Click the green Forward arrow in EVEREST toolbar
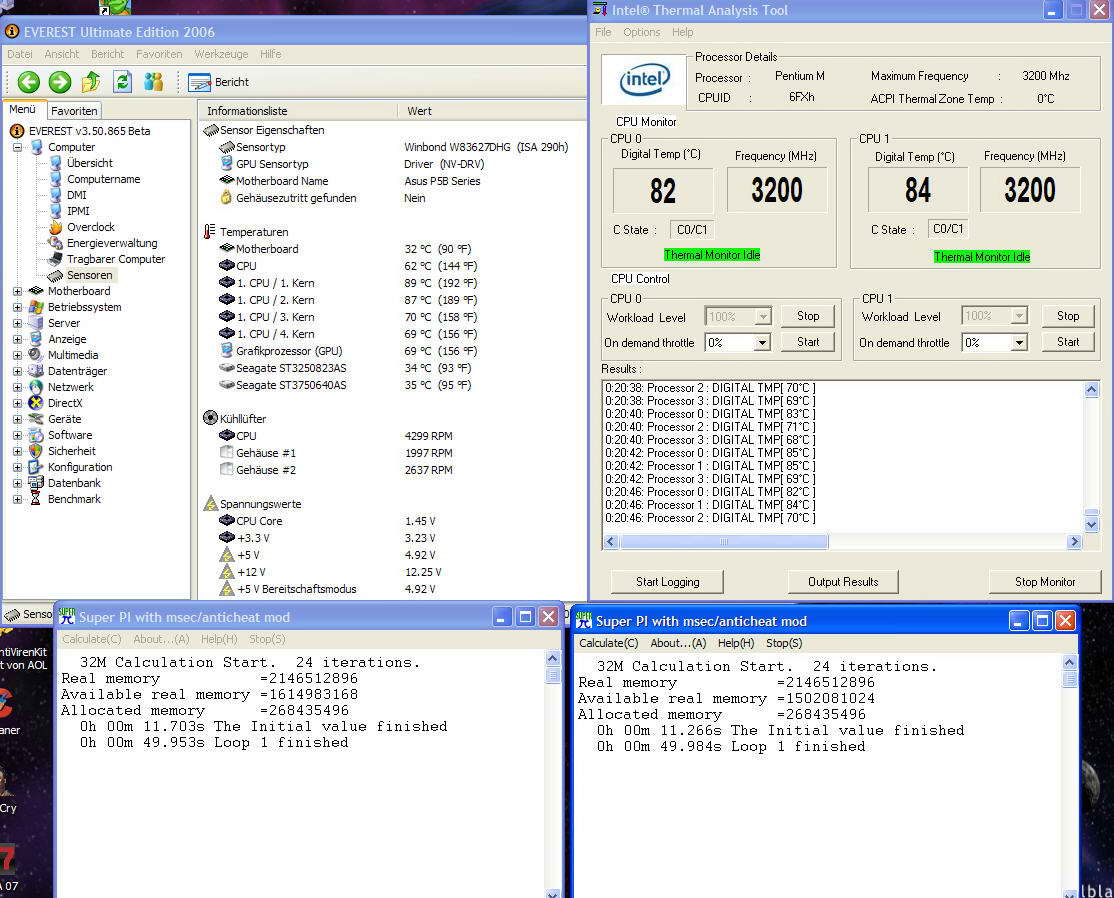This screenshot has width=1114, height=898. (x=60, y=82)
